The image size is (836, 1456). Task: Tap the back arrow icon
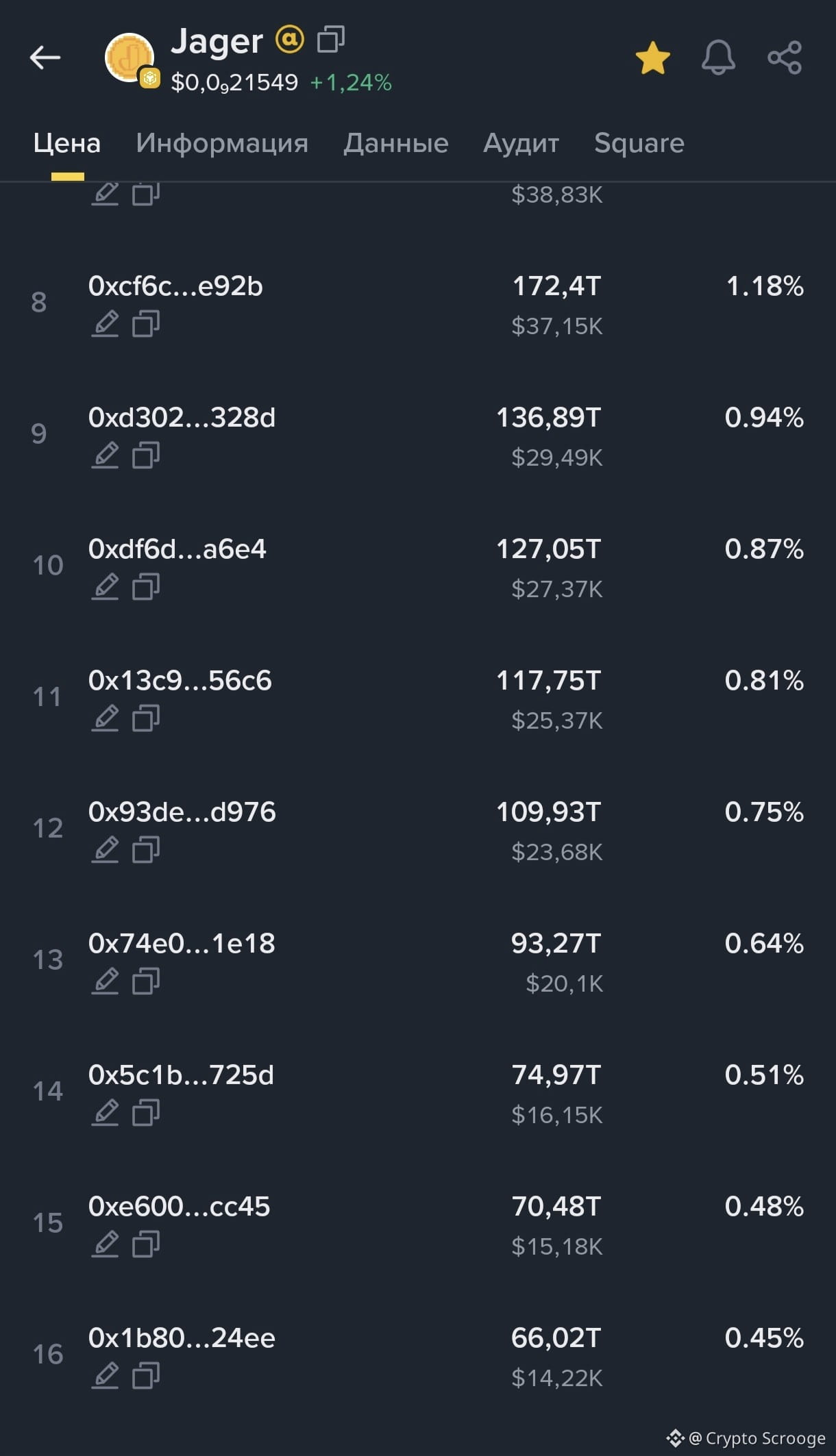45,58
